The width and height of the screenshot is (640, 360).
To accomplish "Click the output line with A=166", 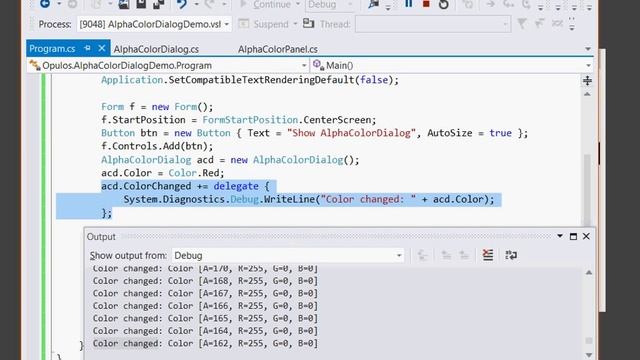I will pyautogui.click(x=205, y=306).
